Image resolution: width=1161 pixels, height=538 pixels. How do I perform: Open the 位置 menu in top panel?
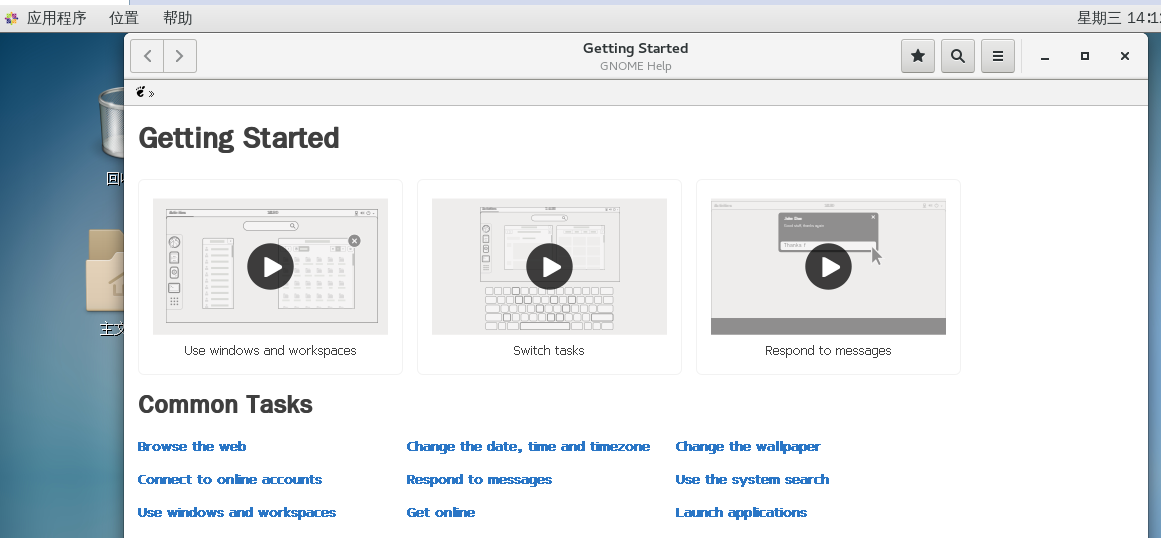tap(124, 18)
